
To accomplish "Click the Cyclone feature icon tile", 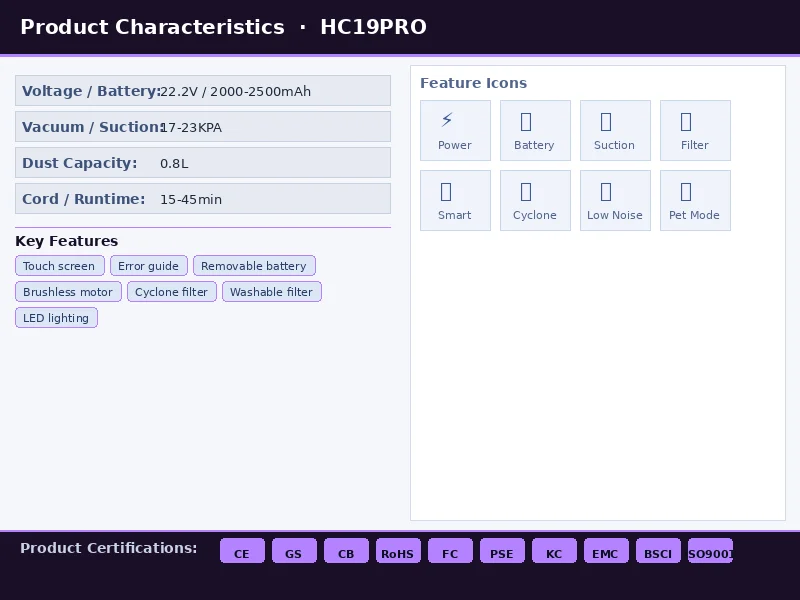I will (535, 201).
